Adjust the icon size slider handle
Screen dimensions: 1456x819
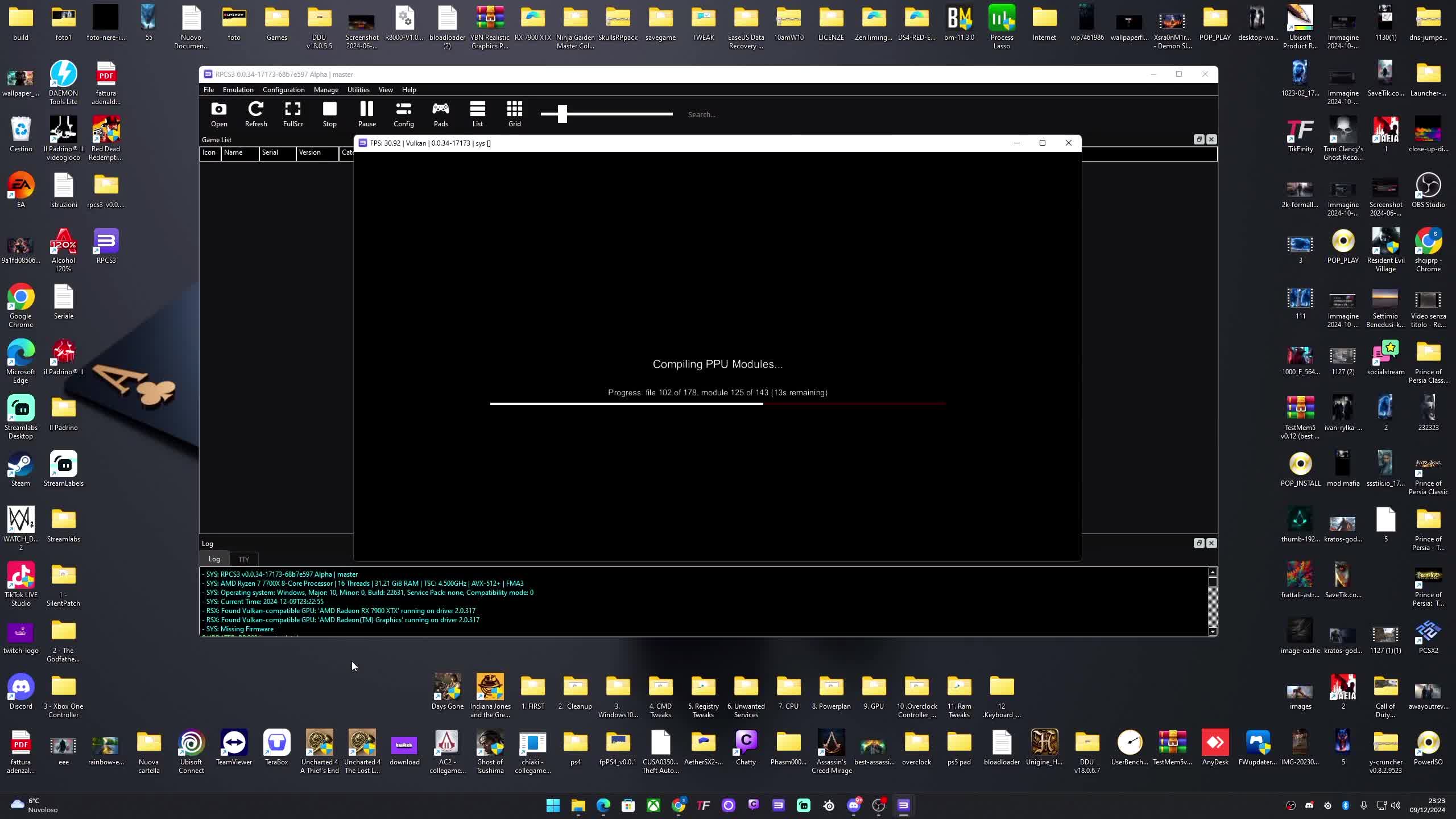click(x=562, y=114)
